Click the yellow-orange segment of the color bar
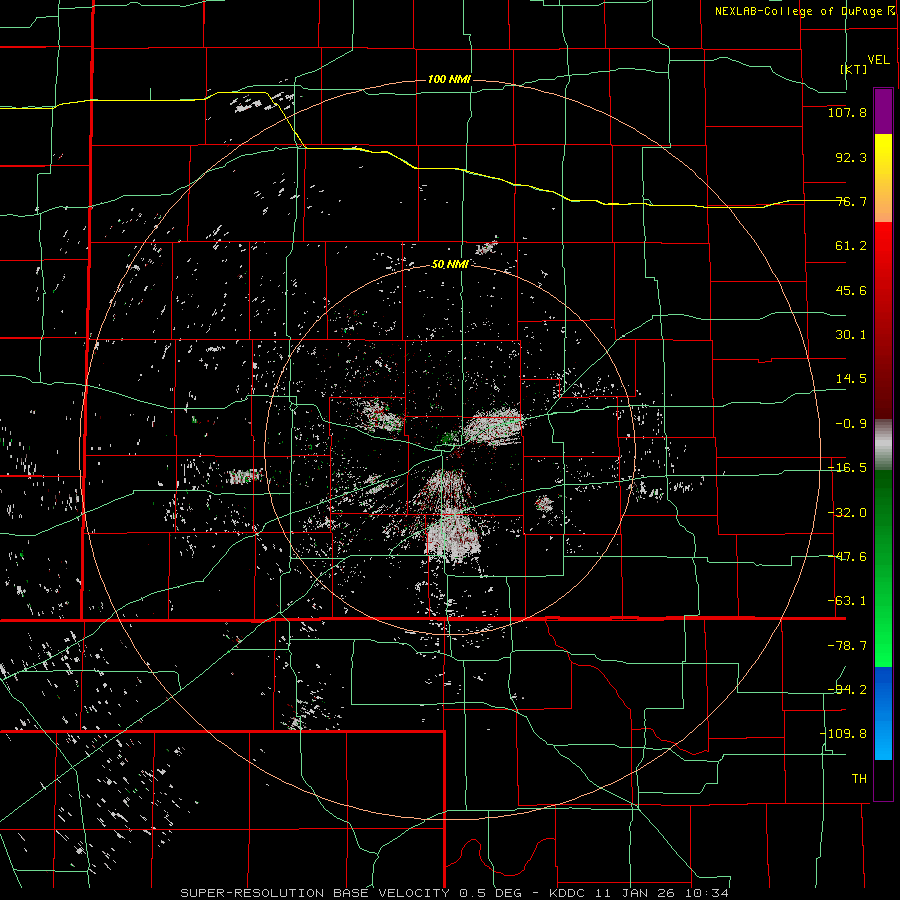 pyautogui.click(x=883, y=178)
